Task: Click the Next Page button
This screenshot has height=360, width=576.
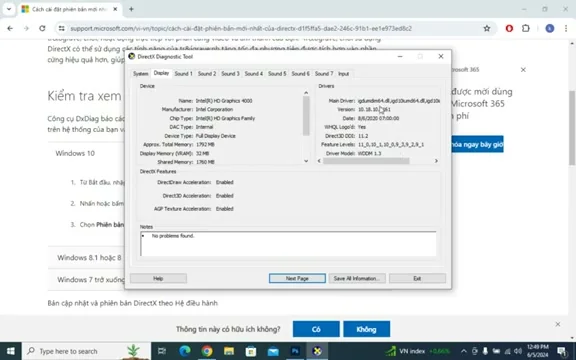Action: 297,278
